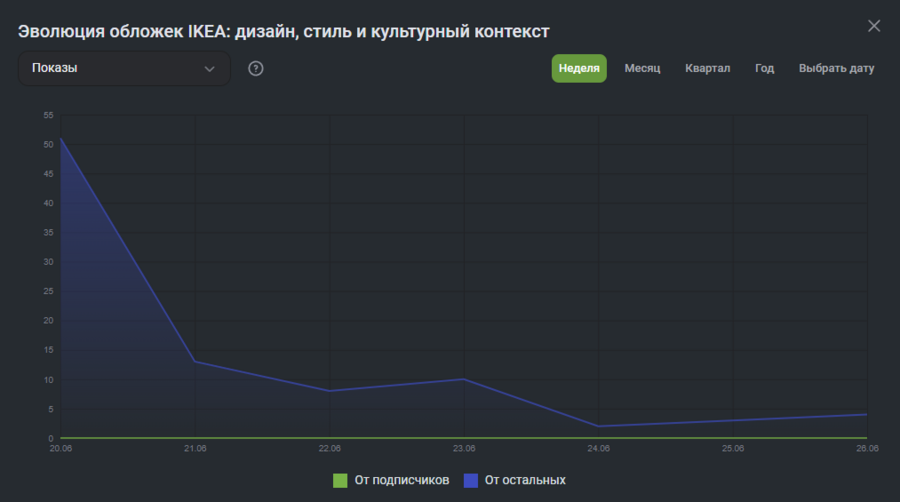Close the statistics dialog with X
Viewport: 900px width, 502px height.
click(874, 26)
